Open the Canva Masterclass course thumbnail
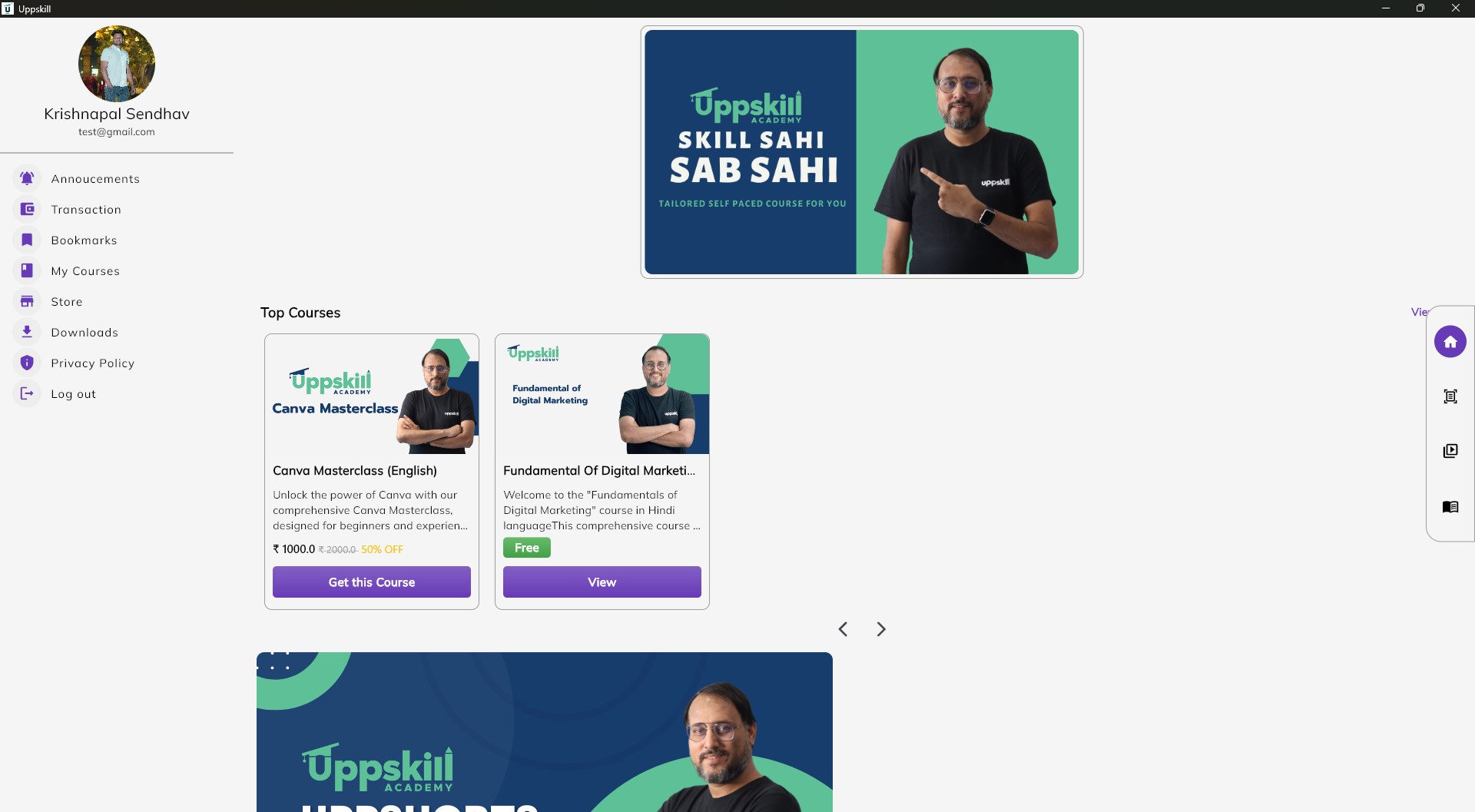This screenshot has height=812, width=1475. (x=372, y=394)
